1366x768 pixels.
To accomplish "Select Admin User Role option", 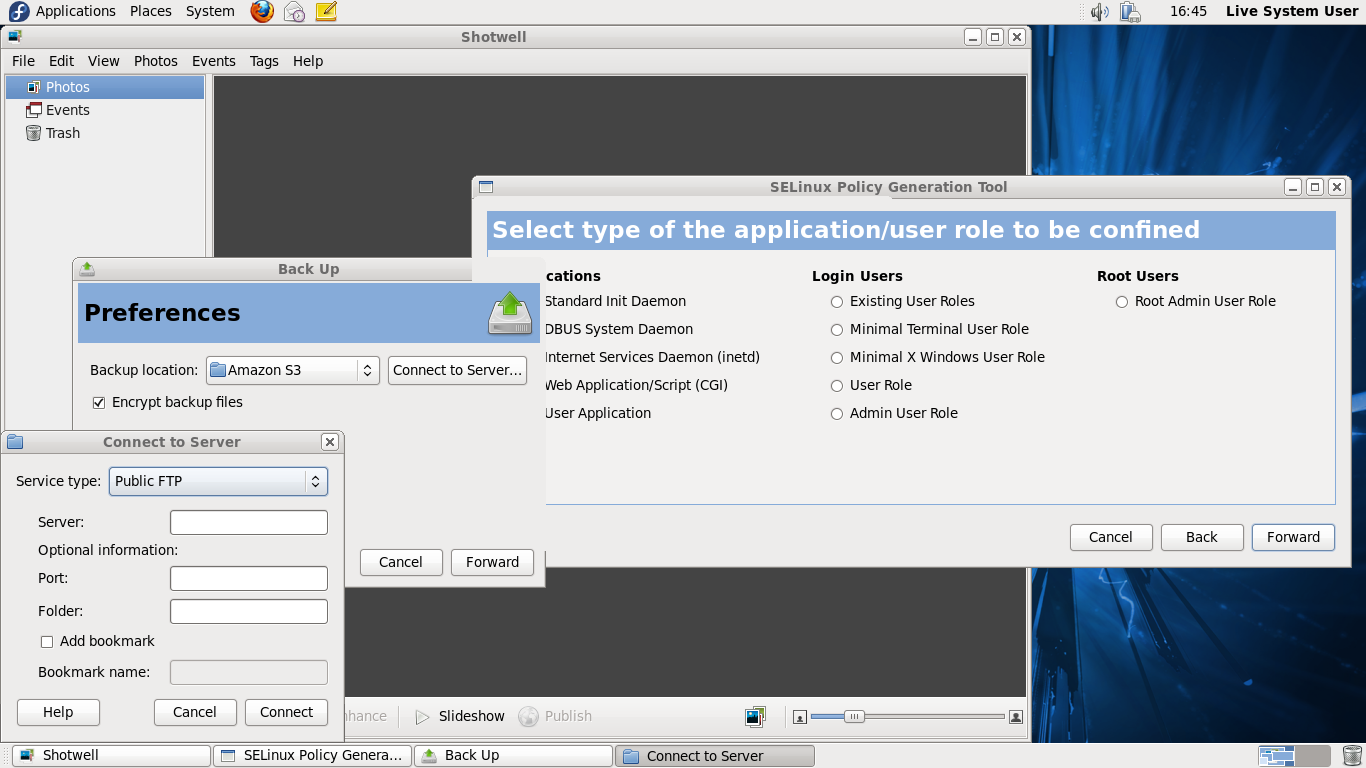I will click(837, 414).
